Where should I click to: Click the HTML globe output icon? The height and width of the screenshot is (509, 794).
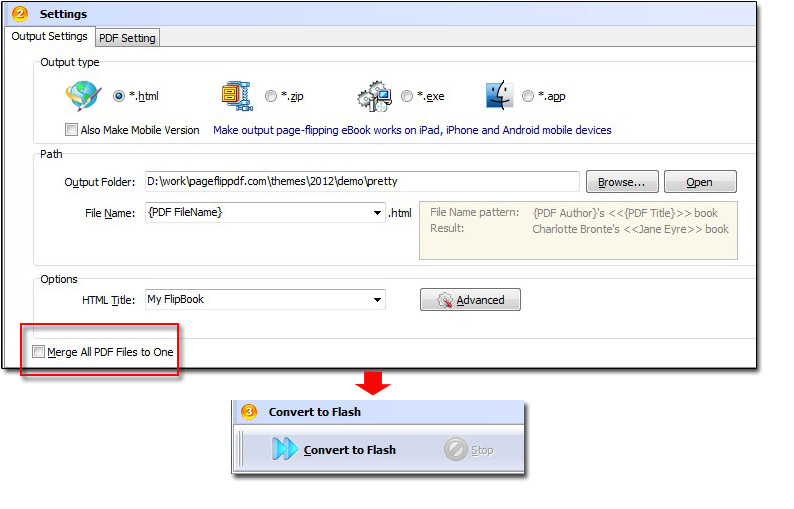[84, 96]
